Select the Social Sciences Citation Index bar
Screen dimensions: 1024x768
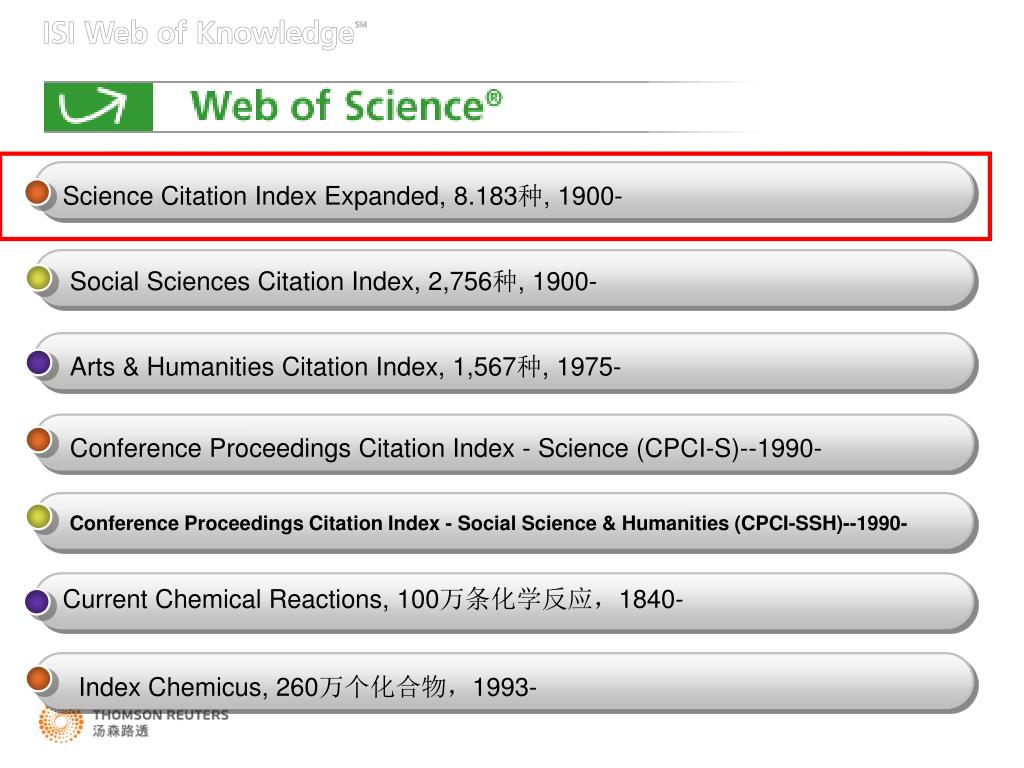(505, 281)
